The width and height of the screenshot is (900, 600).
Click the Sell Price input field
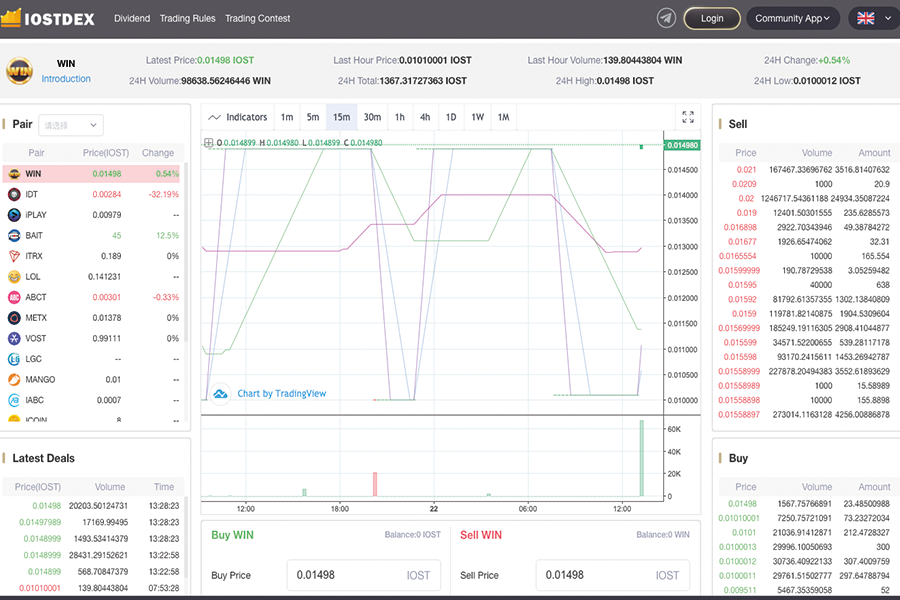click(x=613, y=575)
